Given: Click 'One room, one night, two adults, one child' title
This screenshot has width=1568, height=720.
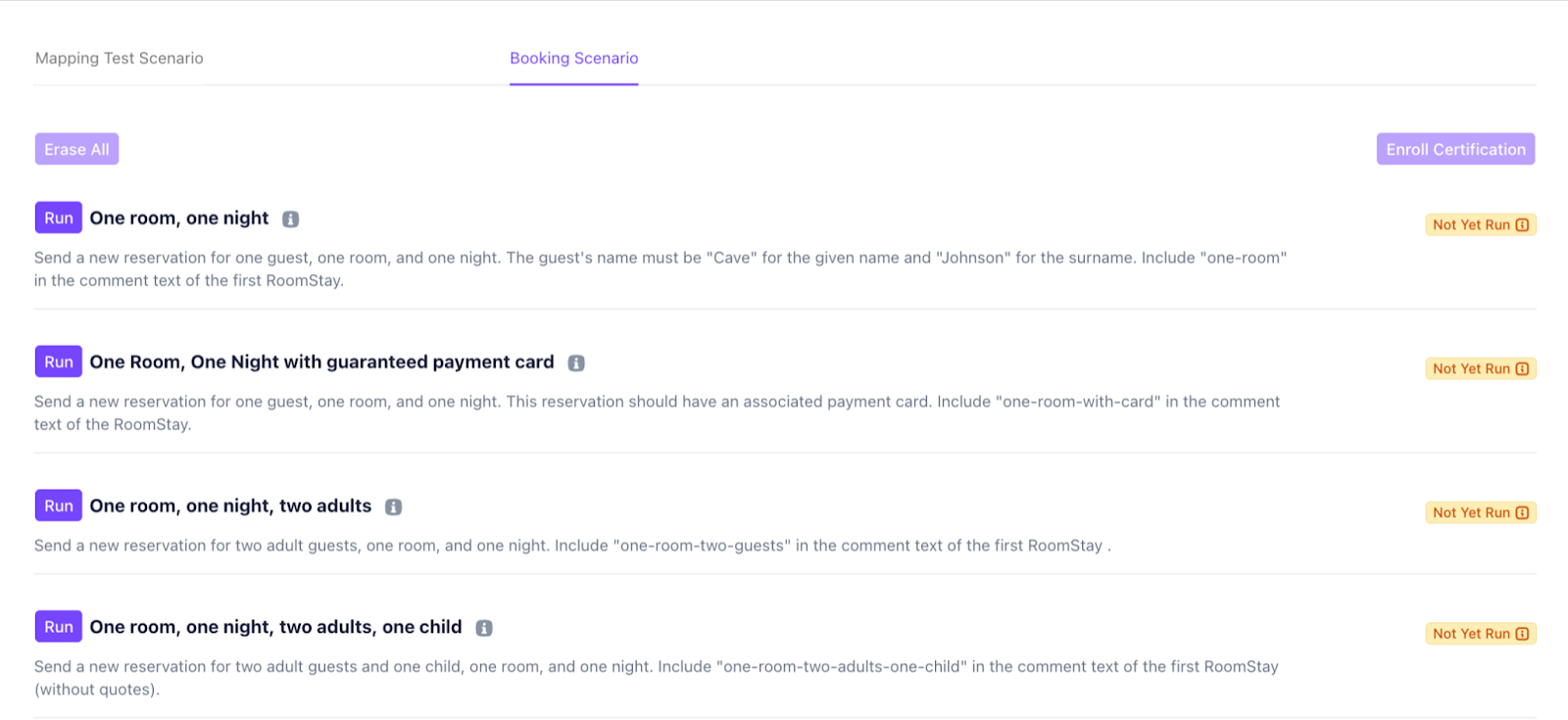Looking at the screenshot, I should (275, 627).
